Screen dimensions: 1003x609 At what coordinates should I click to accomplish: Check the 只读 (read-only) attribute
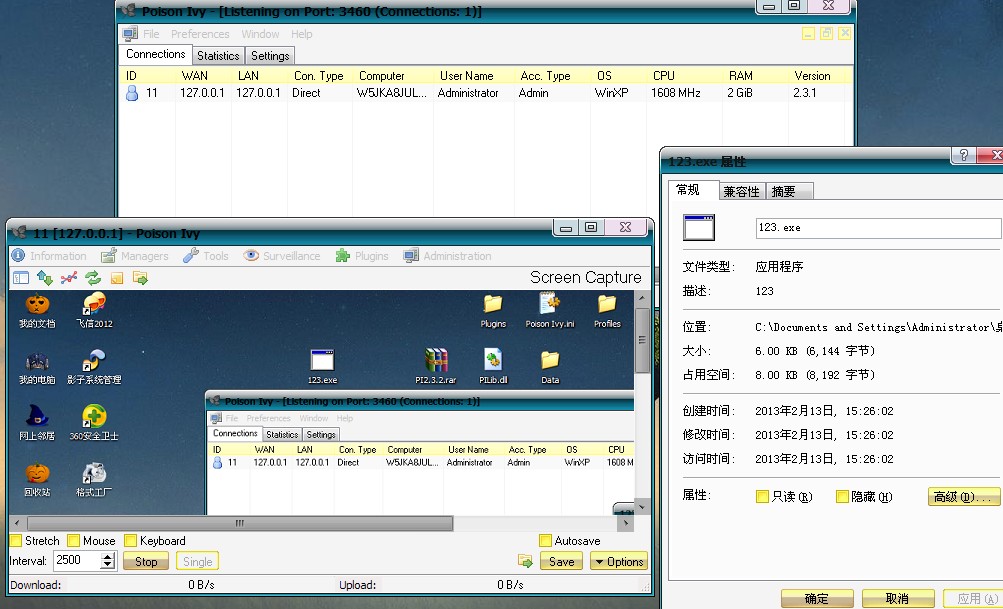tap(762, 496)
